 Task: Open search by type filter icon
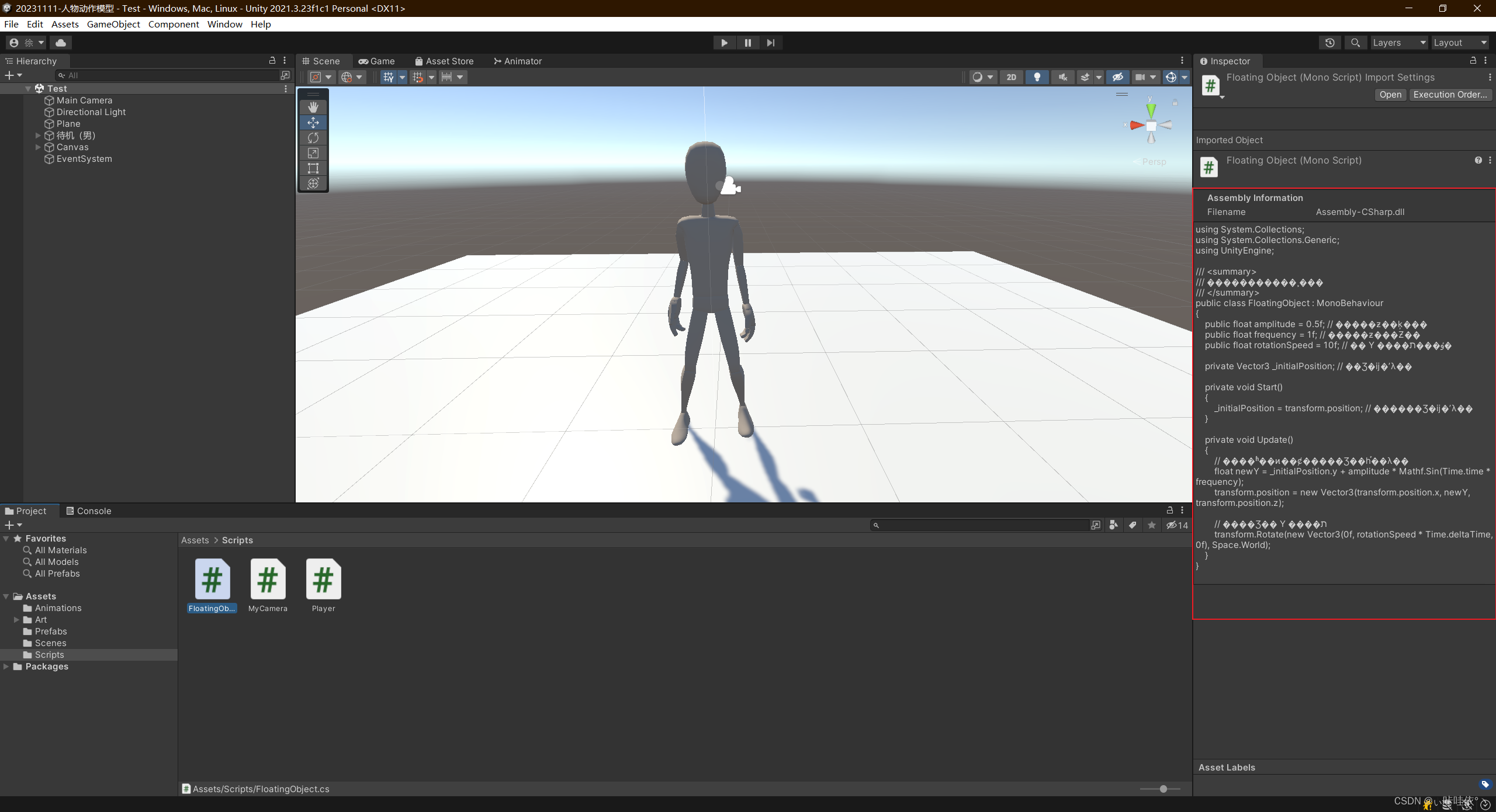(x=1114, y=525)
